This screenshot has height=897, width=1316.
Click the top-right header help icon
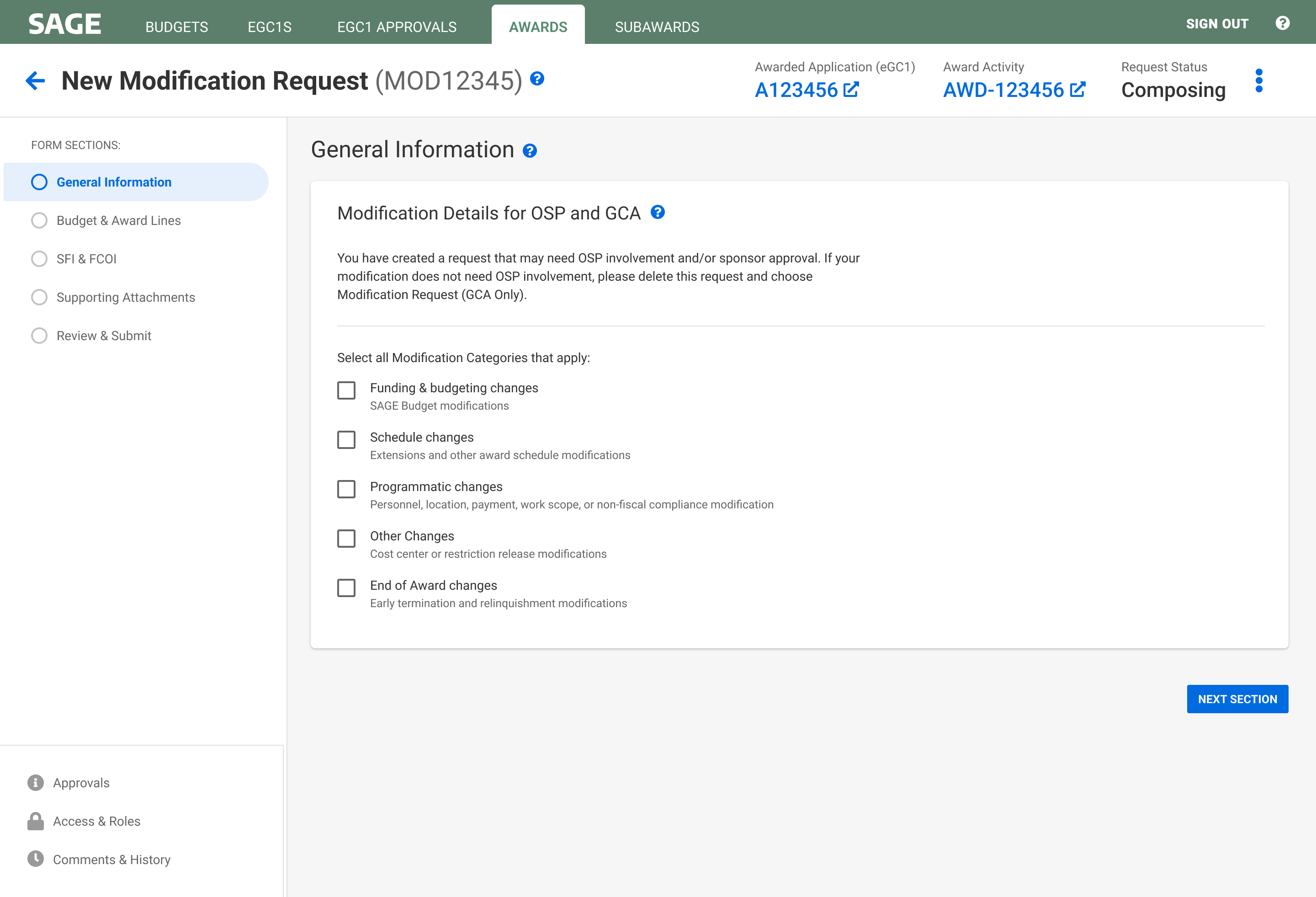coord(1282,23)
